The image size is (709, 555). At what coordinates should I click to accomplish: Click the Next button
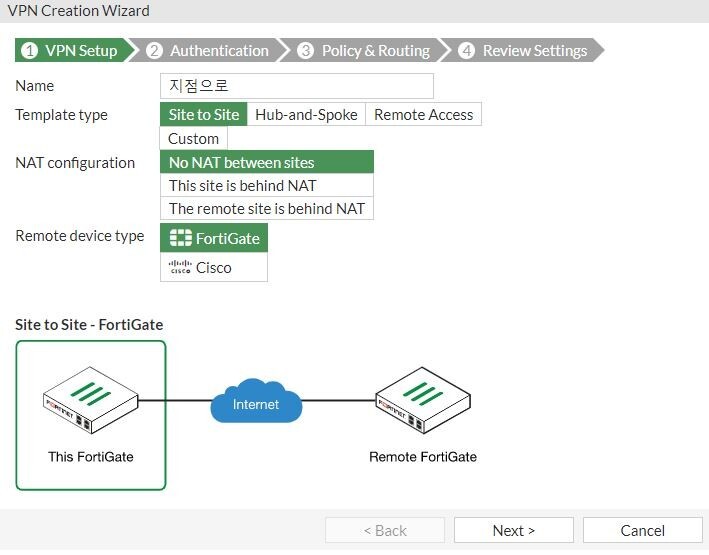514,530
